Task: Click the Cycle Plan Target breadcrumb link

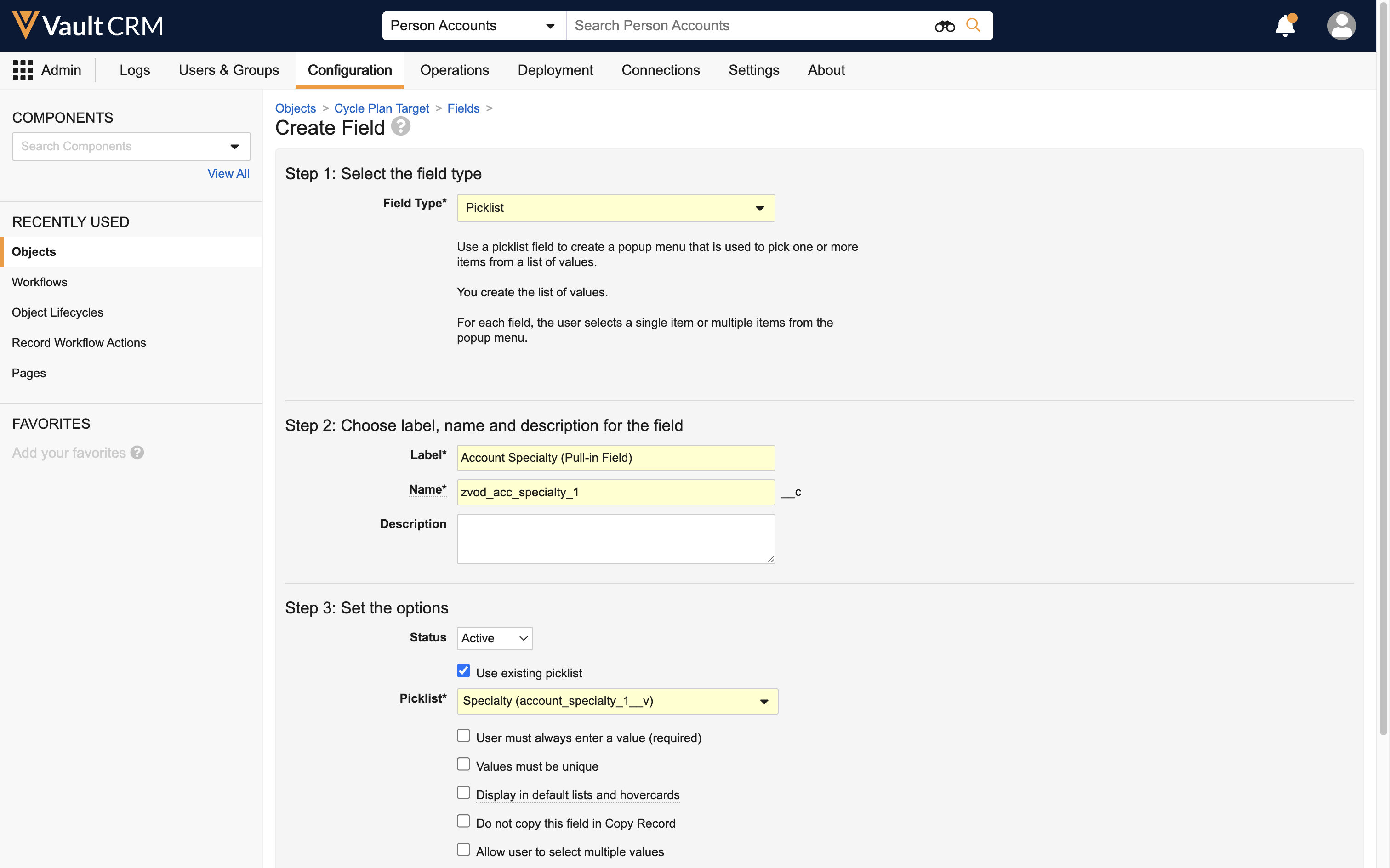Action: pyautogui.click(x=381, y=108)
